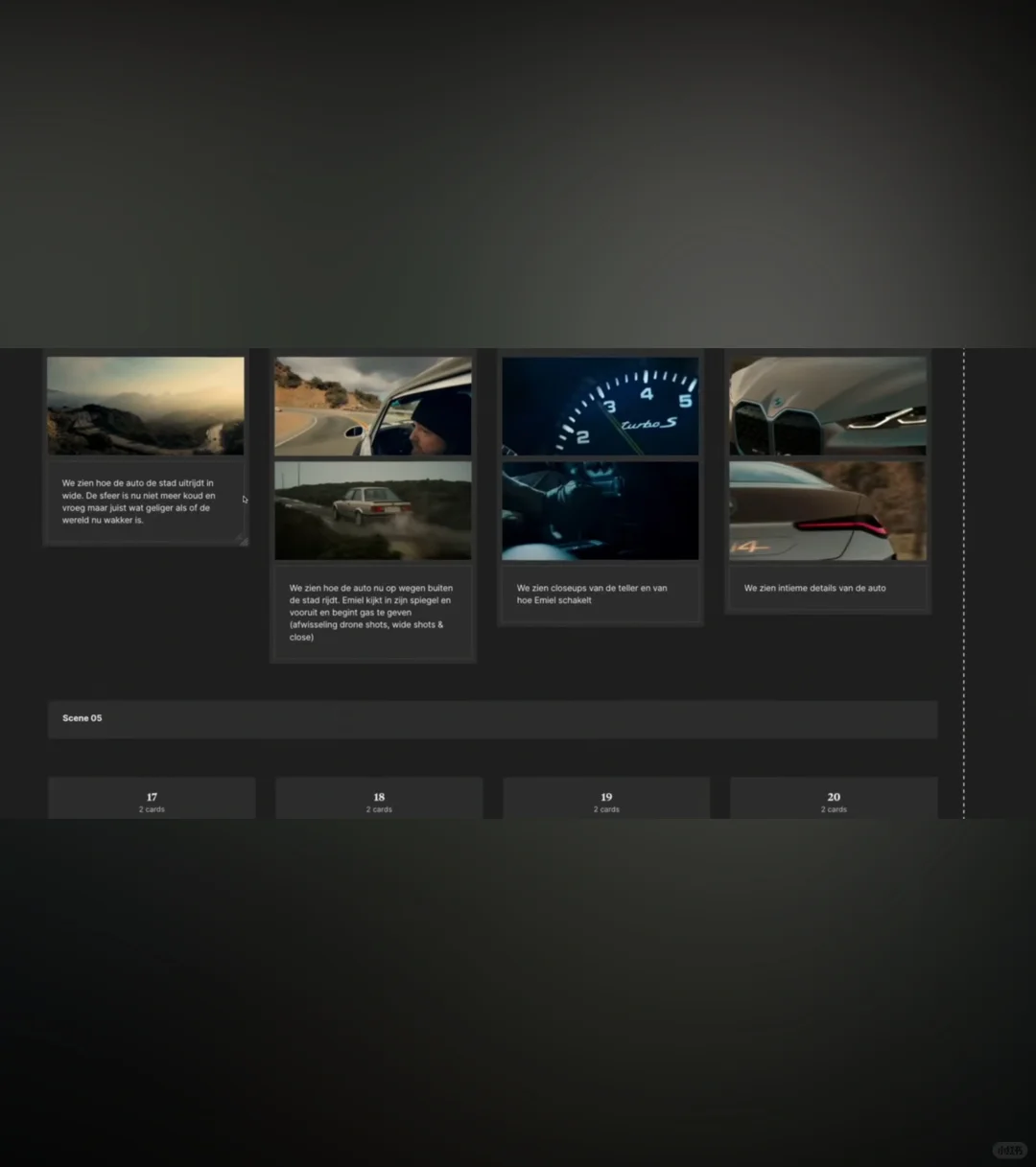Select the 'Scene 05' header bar
Screen dimensions: 1036x1167
coord(492,718)
